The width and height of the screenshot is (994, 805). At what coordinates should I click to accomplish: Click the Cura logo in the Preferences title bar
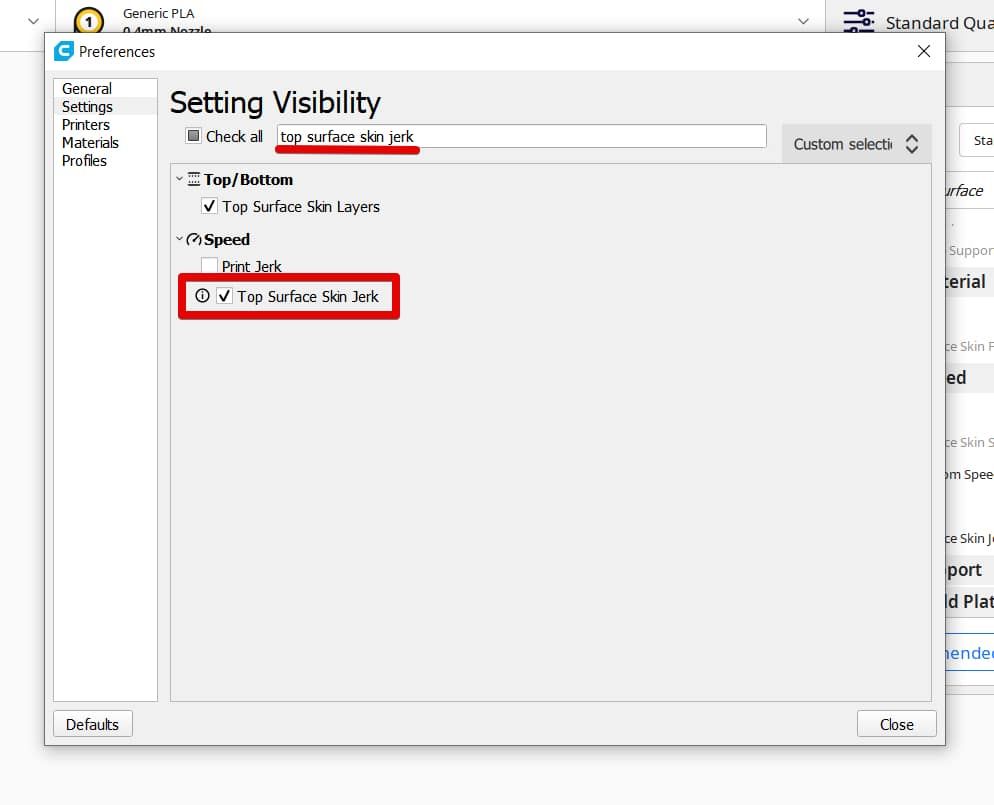pyautogui.click(x=64, y=51)
